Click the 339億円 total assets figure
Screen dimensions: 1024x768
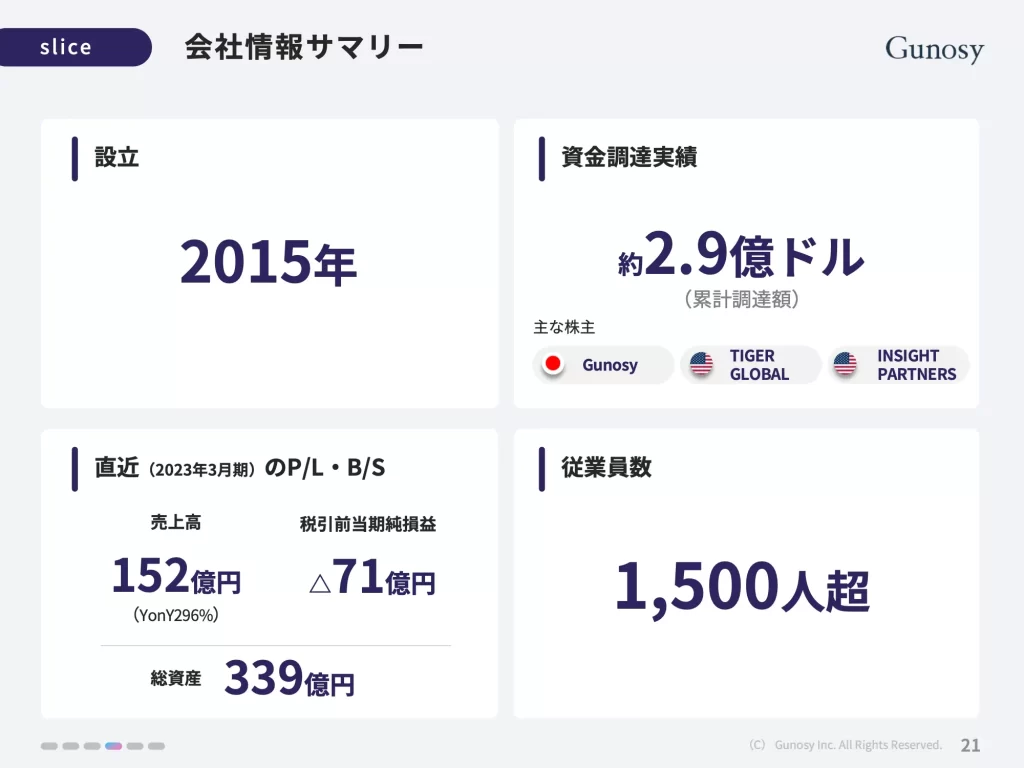289,680
